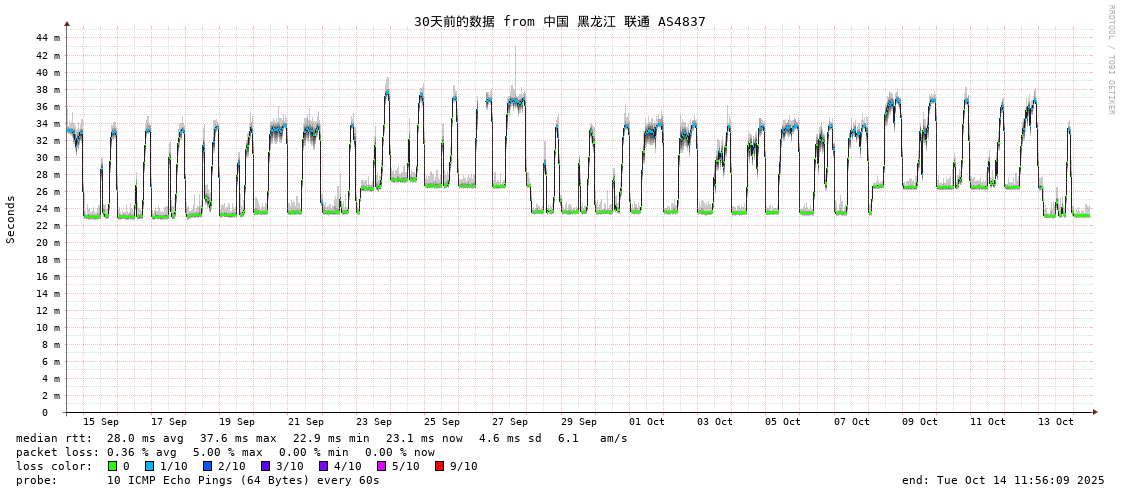This screenshot has width=1121, height=494.
Task: Click the purple 3/10 loss swatch
Action: pyautogui.click(x=266, y=466)
